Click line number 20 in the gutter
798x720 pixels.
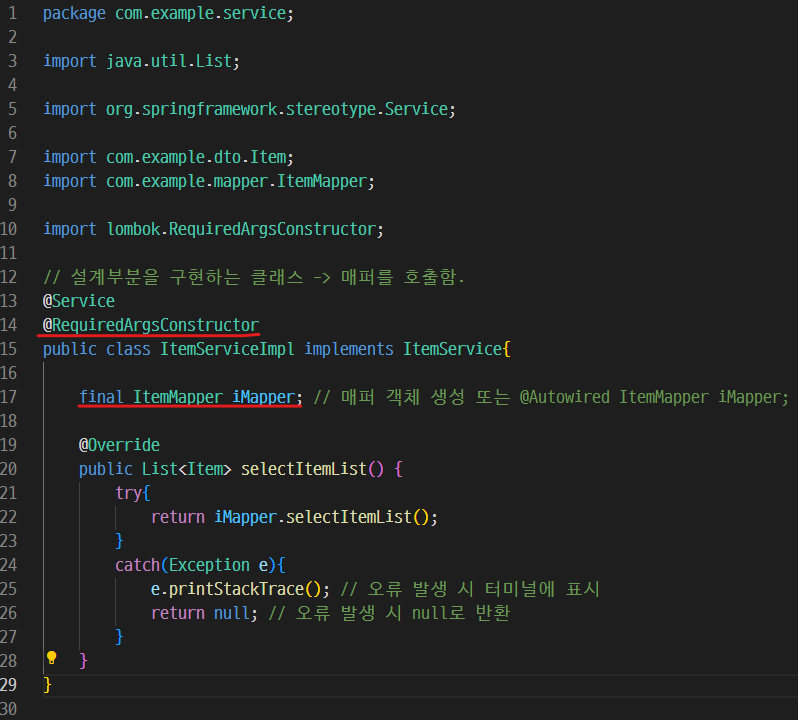(9, 469)
